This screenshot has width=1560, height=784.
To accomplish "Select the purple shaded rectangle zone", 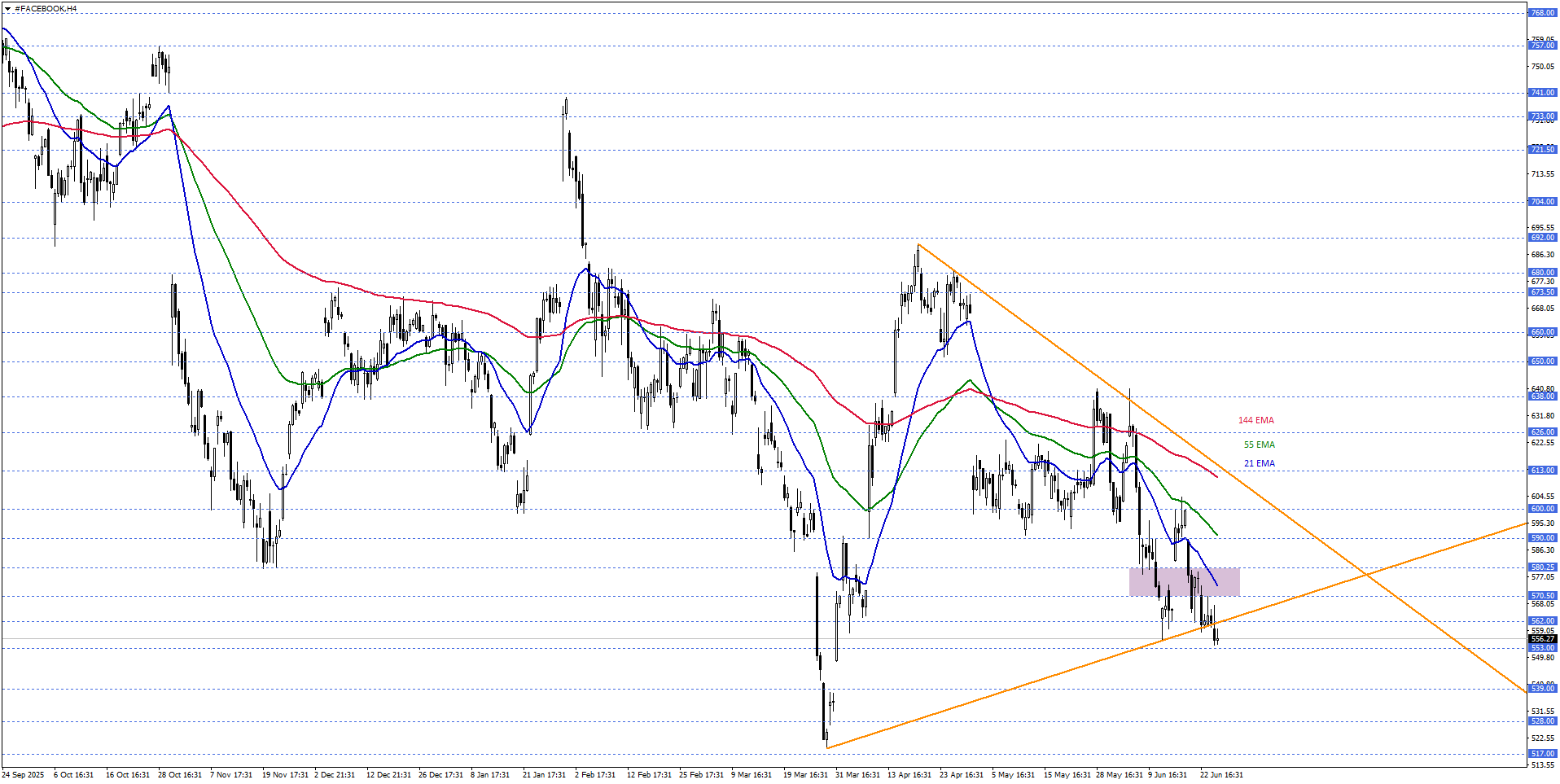I will tap(1185, 581).
